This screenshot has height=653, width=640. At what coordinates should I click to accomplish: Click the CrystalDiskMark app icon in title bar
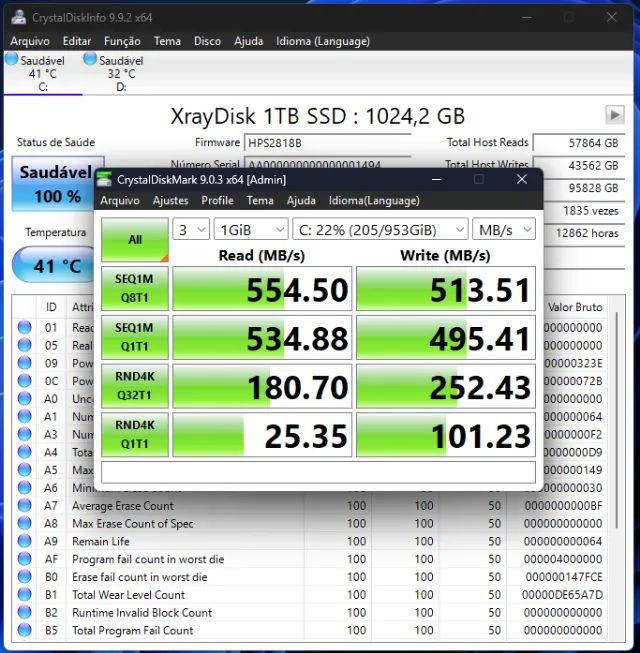[x=104, y=179]
